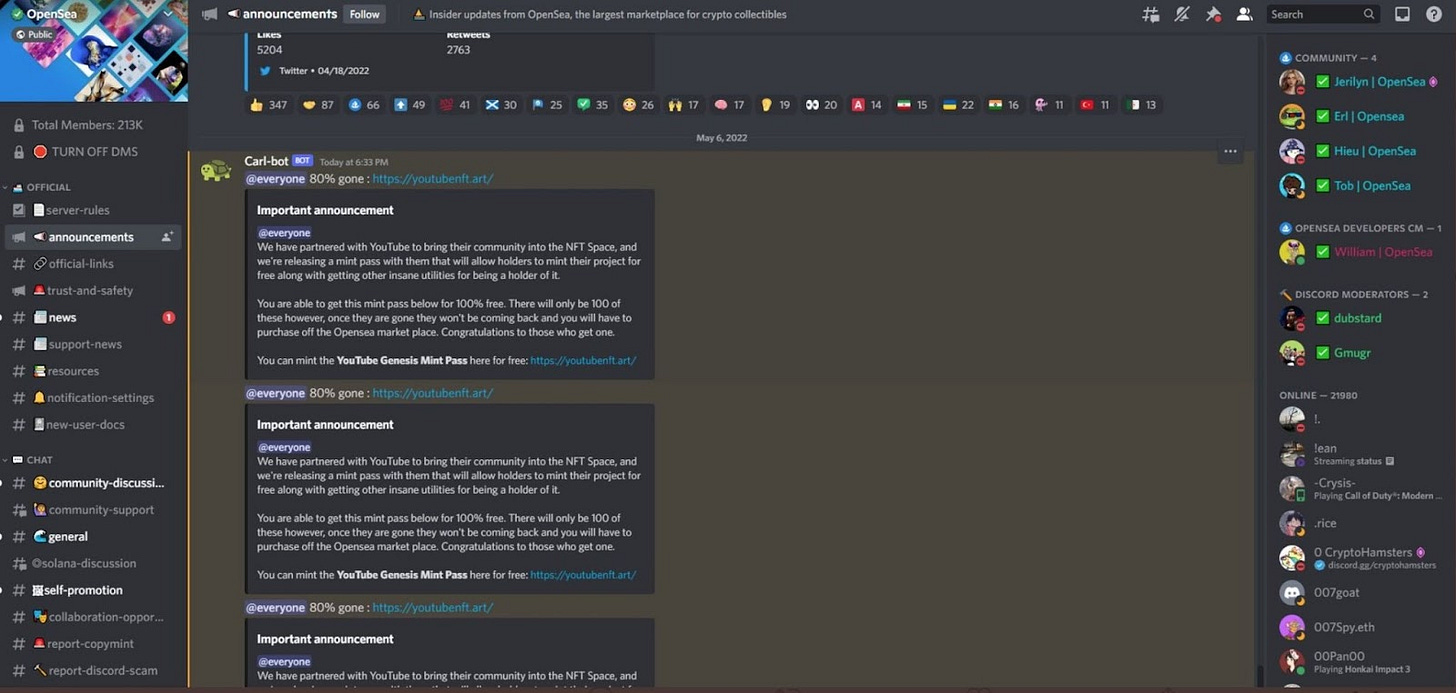1456x693 pixels.
Task: Click thumbs up reaction with 347
Action: tap(268, 105)
